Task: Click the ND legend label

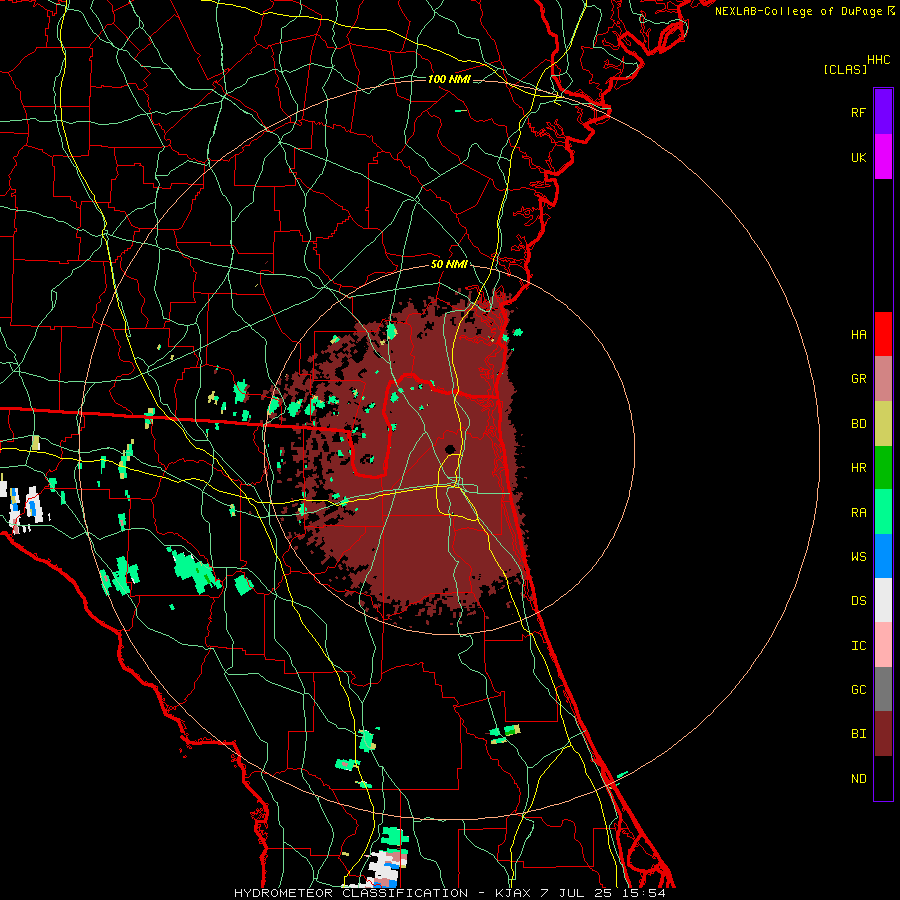Action: [858, 779]
